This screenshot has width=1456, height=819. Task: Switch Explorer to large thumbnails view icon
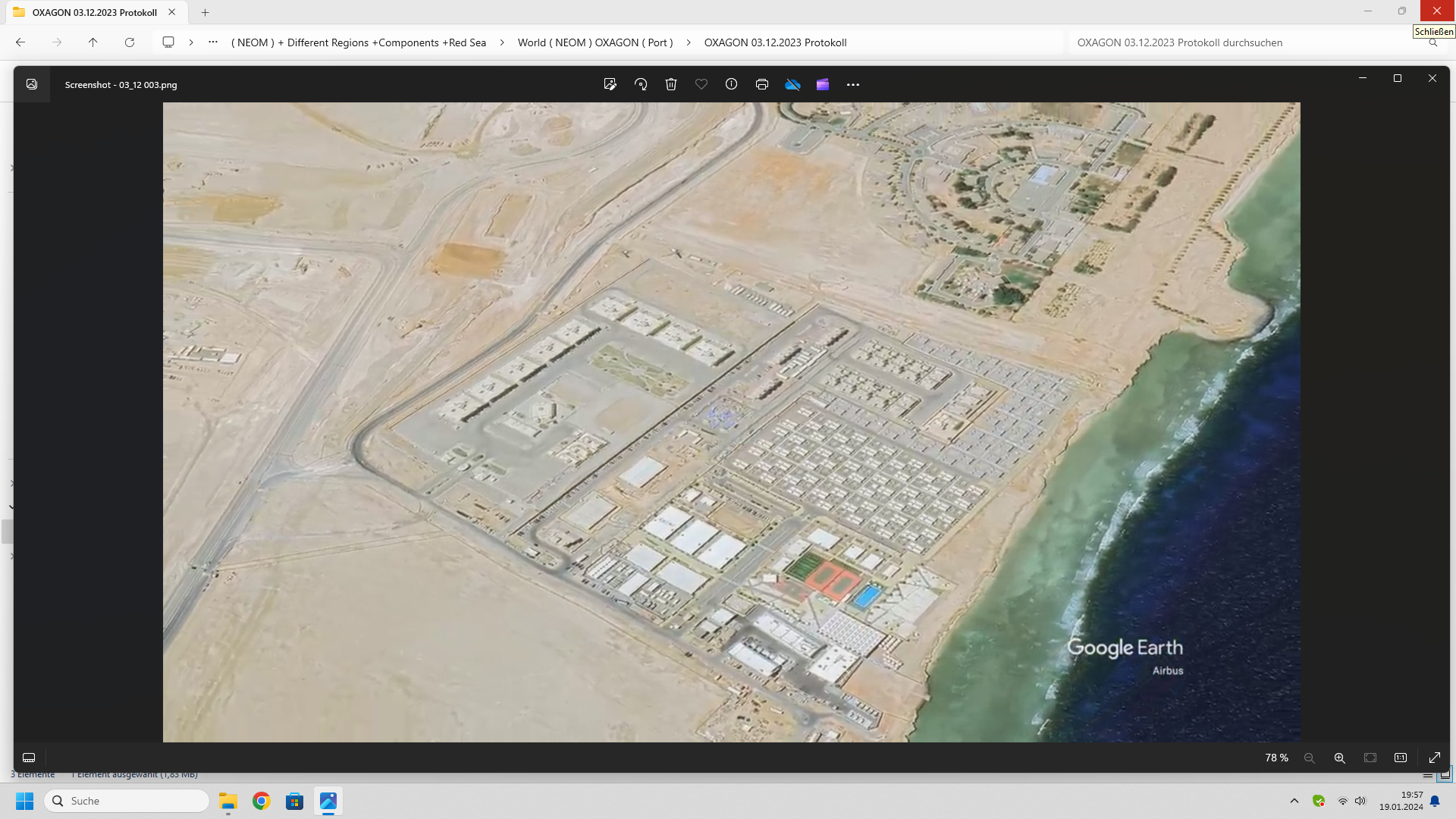point(1445,774)
